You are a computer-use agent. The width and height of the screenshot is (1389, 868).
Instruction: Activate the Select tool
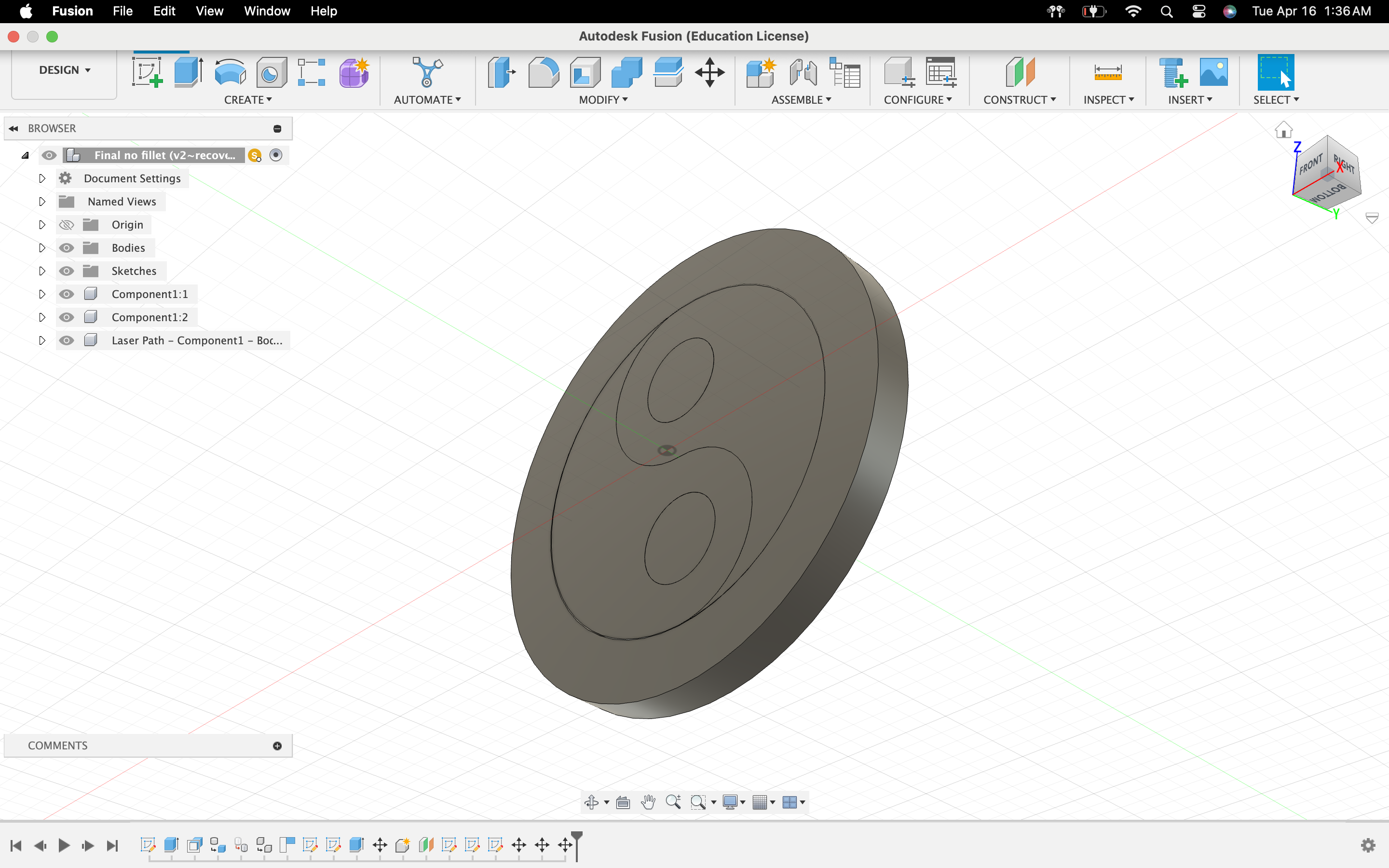[1275, 73]
